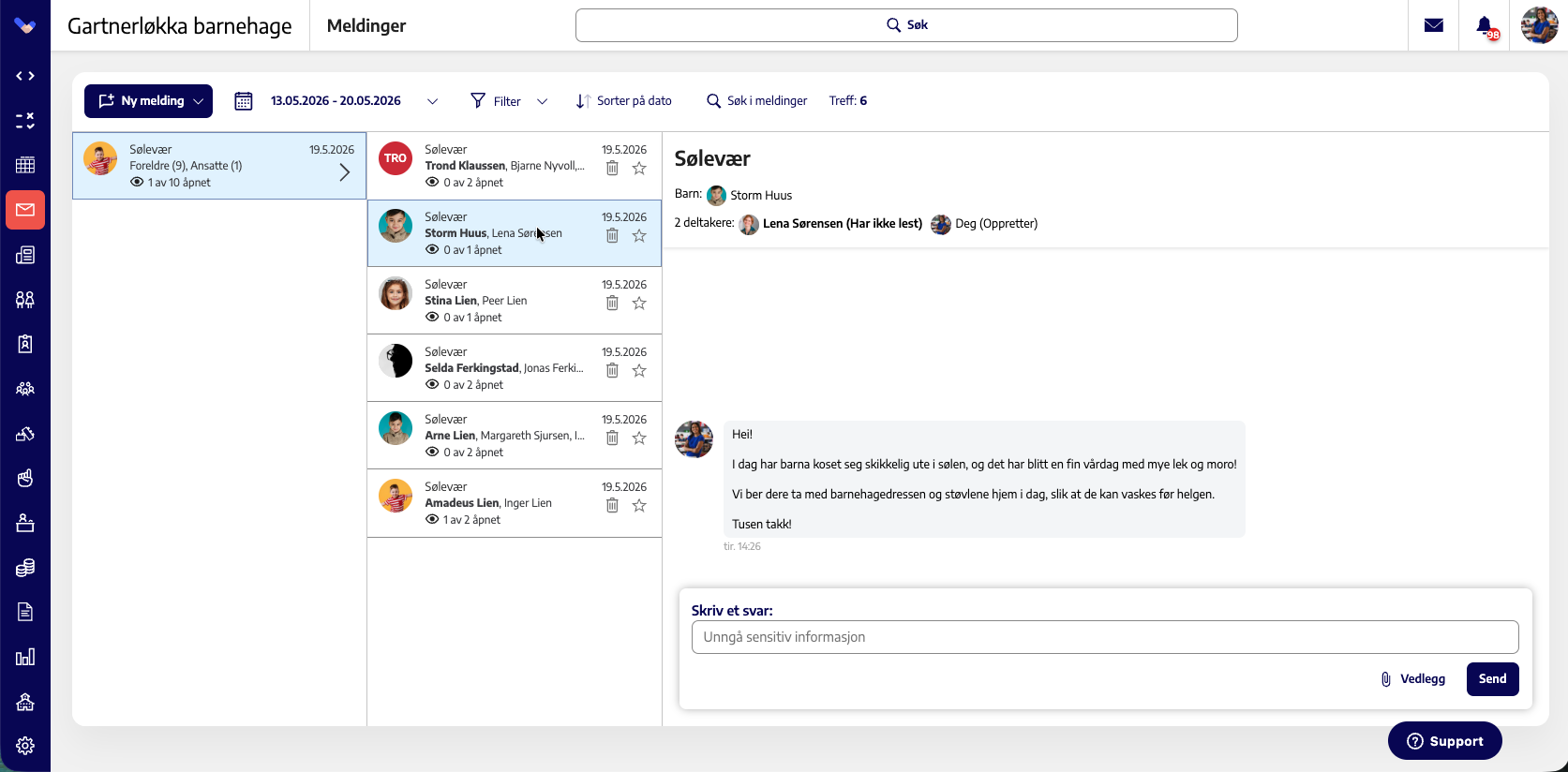Screen dimensions: 1568x772
Task: Click trash icon on Stina Lien message
Action: 612,304
